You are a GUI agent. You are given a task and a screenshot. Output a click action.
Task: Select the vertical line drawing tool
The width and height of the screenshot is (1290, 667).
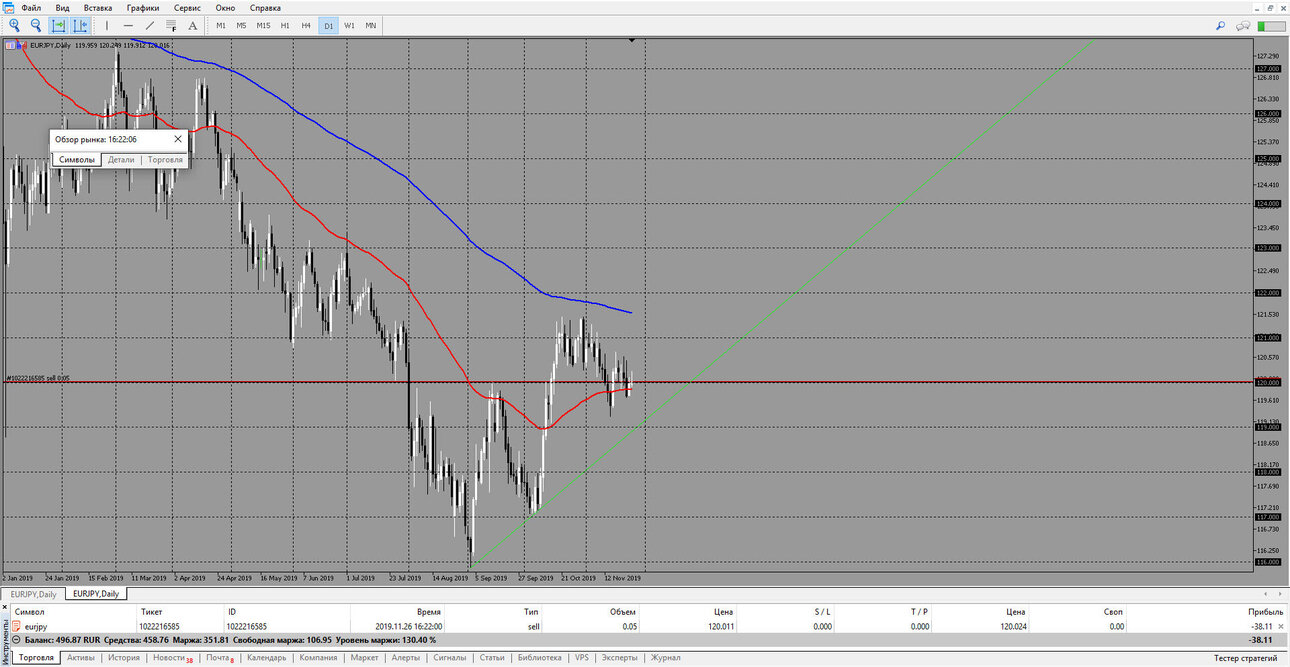click(107, 25)
